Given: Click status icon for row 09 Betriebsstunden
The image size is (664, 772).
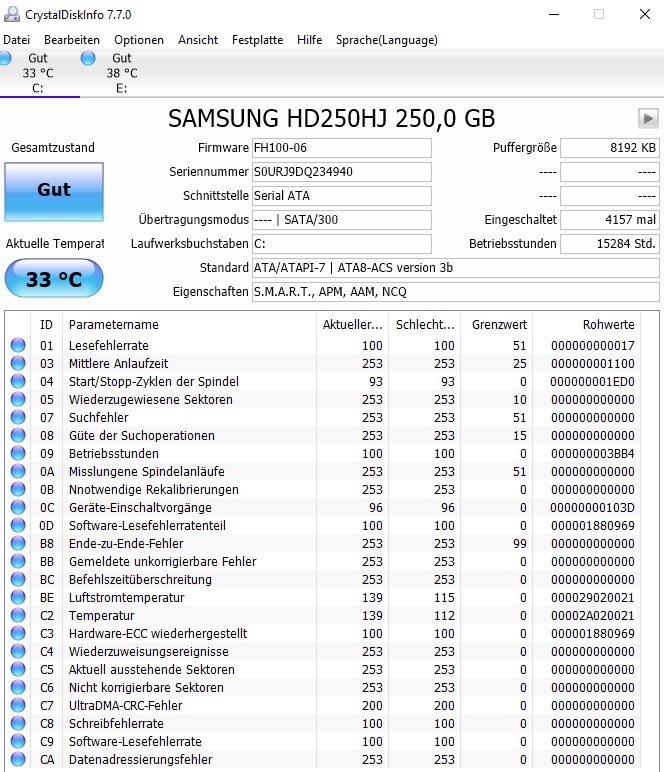Looking at the screenshot, I should 18,453.
